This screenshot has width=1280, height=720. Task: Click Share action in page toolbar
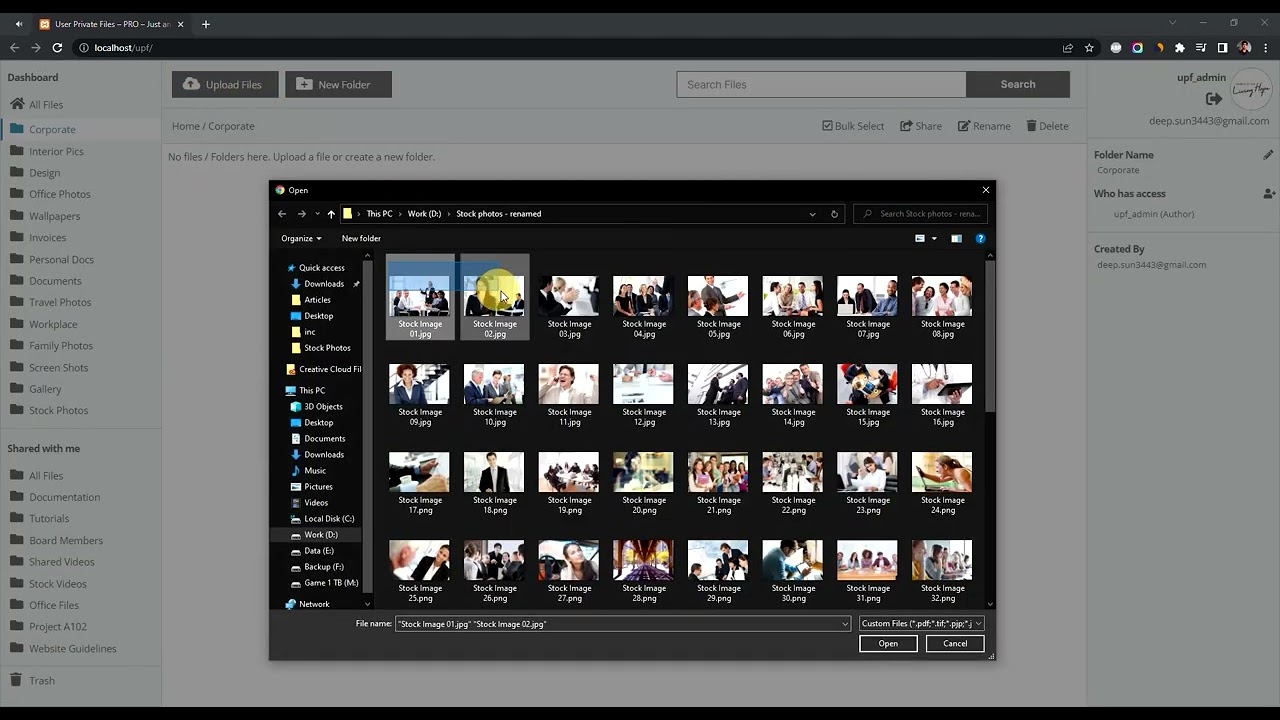point(921,126)
